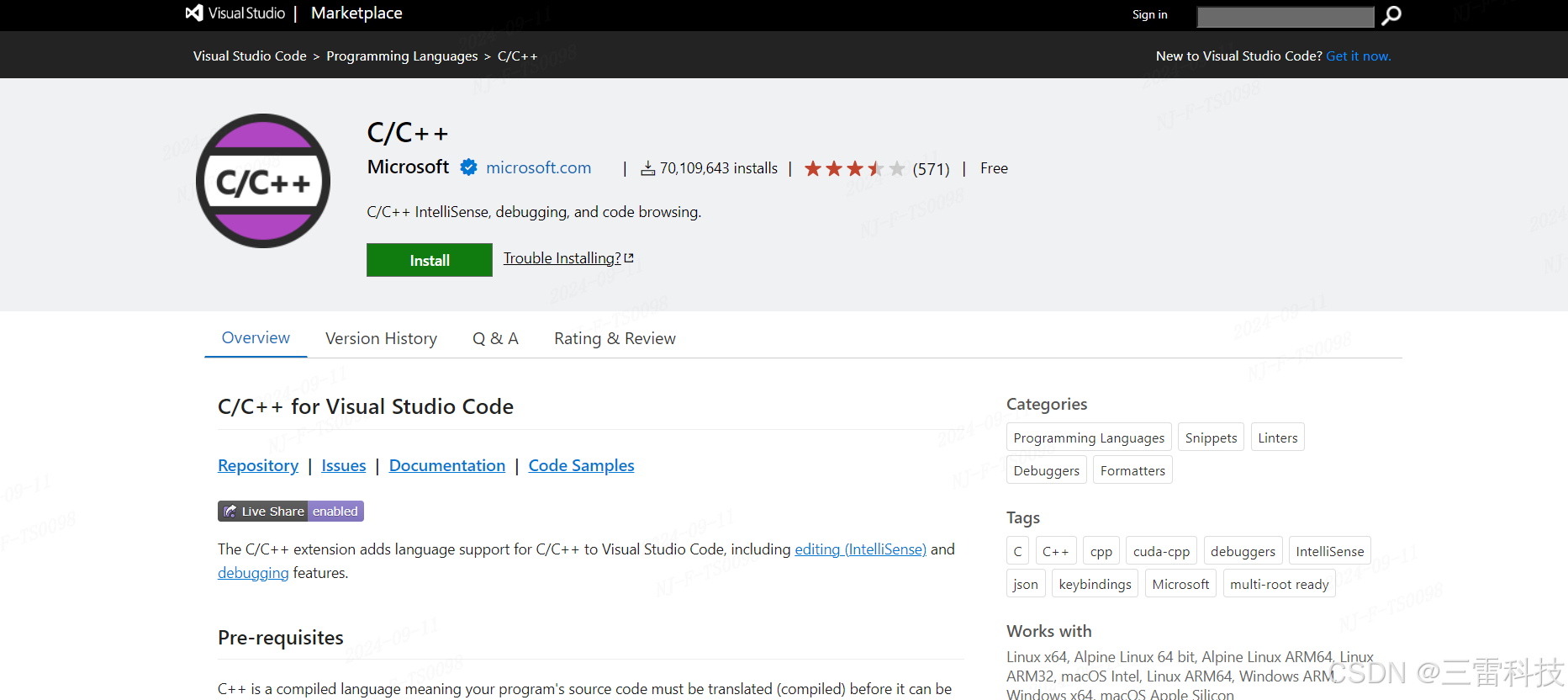Click the C++ tag

point(1056,551)
